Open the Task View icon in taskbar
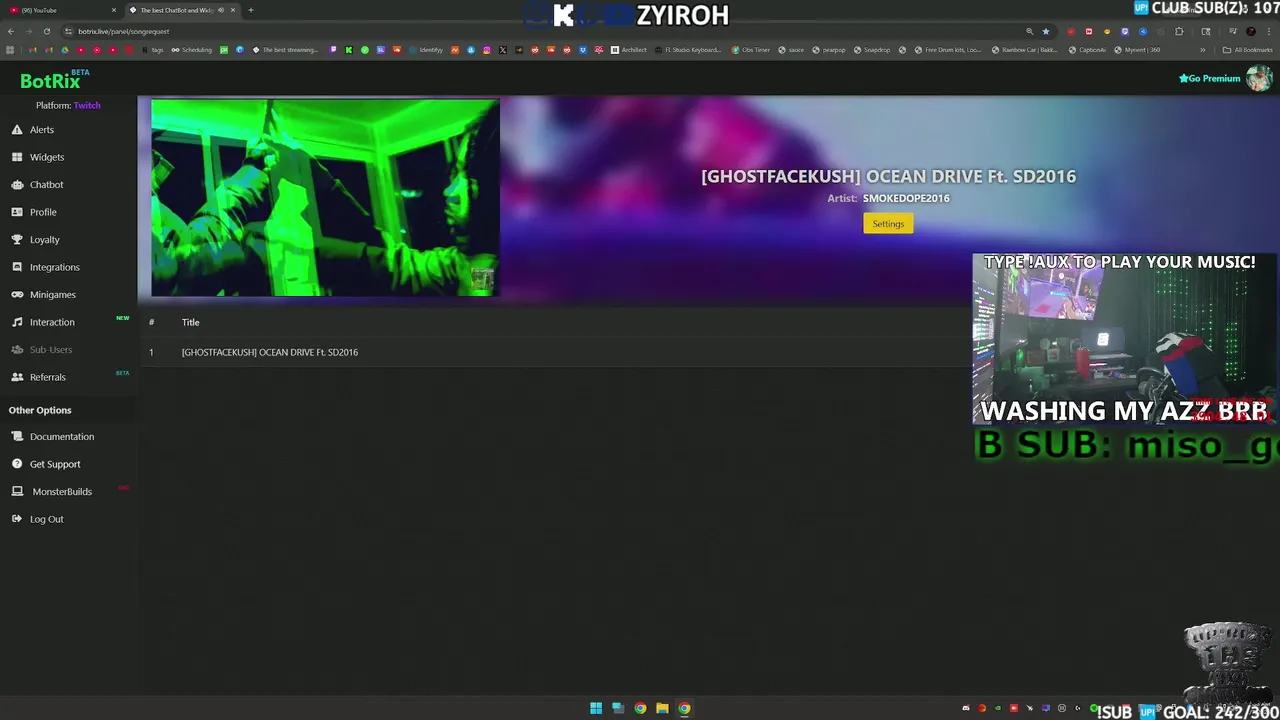The height and width of the screenshot is (720, 1280). (618, 708)
